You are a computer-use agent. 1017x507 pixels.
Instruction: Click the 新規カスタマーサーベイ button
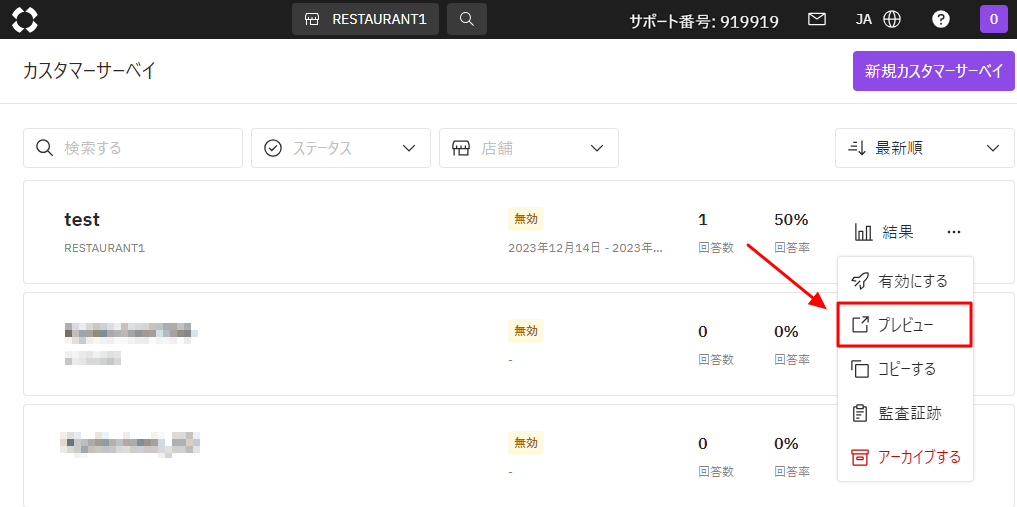coord(933,71)
